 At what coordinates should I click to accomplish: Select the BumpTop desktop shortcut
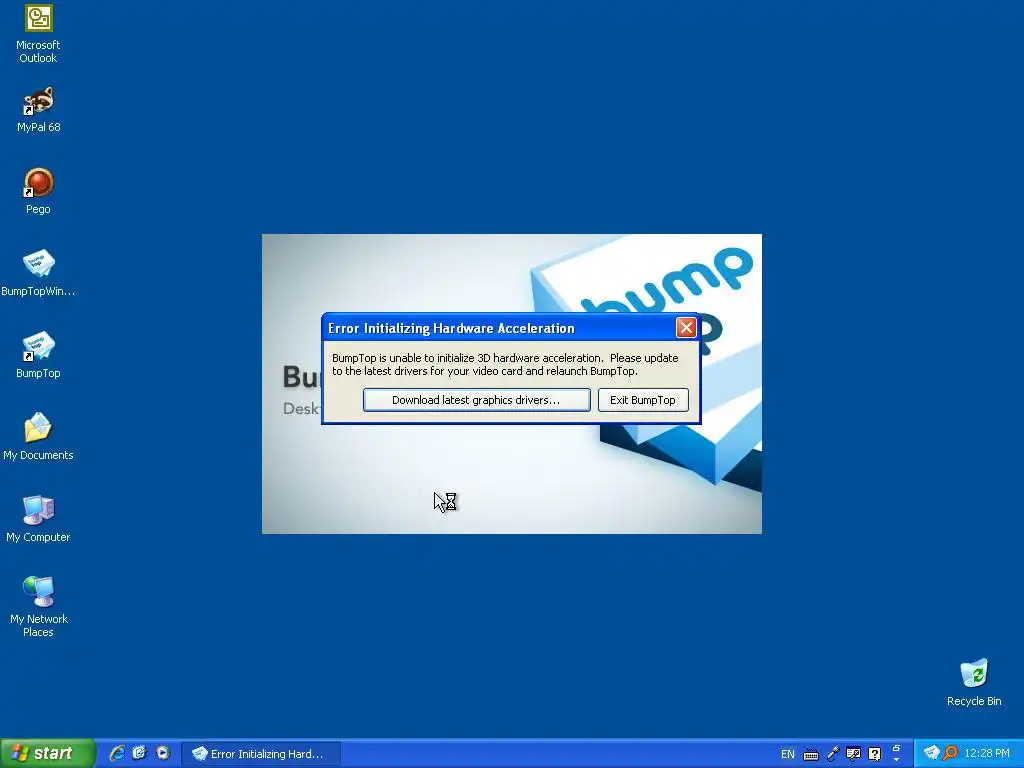pyautogui.click(x=38, y=355)
